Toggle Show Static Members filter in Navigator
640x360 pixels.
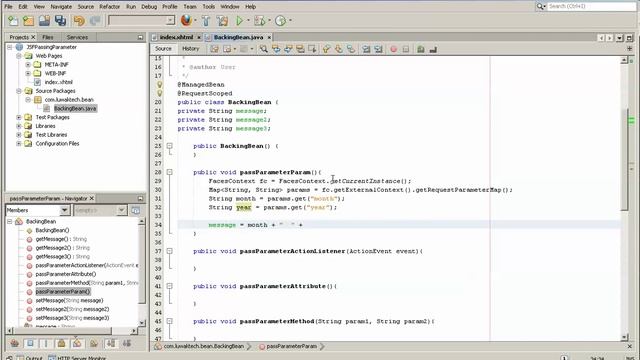46,343
